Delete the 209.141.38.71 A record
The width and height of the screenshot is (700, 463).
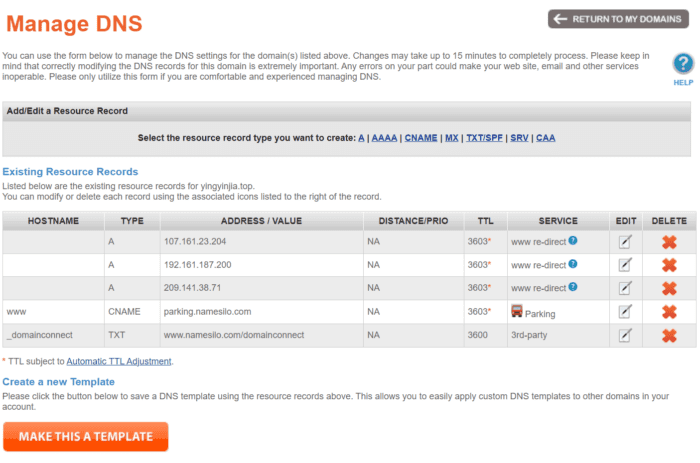669,288
